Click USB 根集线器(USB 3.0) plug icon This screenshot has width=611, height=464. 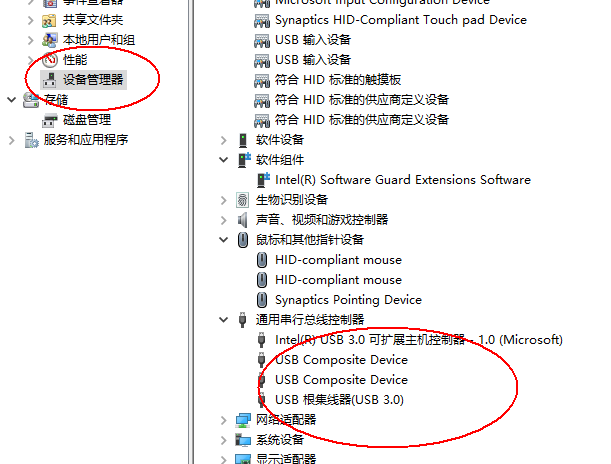(262, 400)
